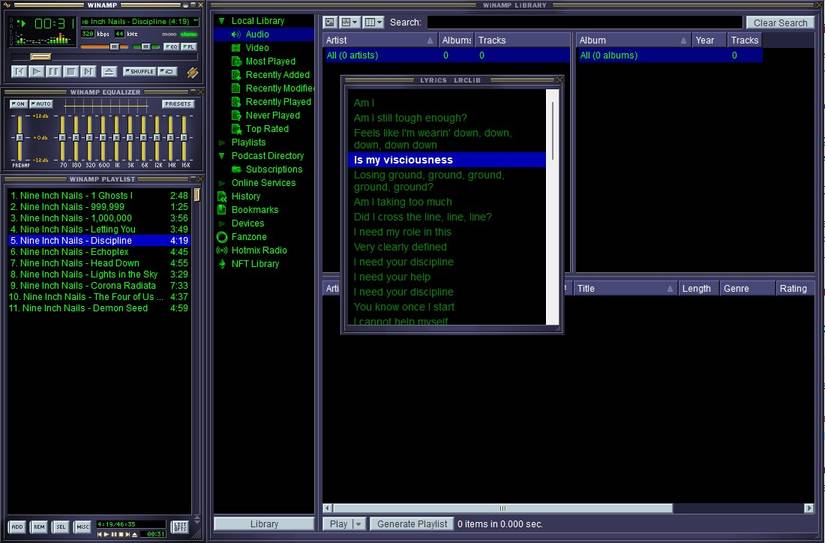Open Bookmarks in library tree
The image size is (825, 543).
click(255, 209)
